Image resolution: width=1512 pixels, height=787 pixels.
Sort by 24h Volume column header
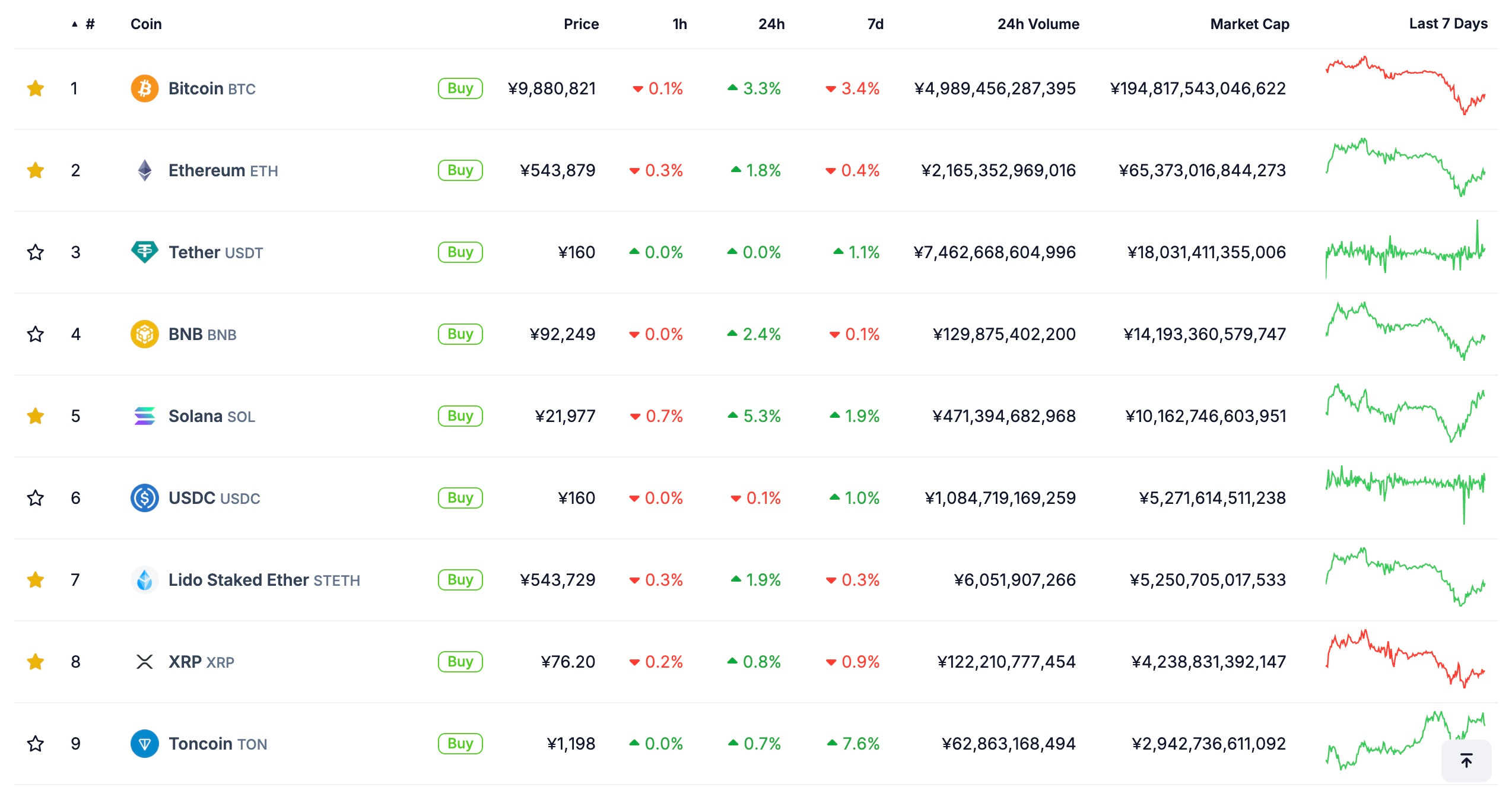coord(1038,24)
